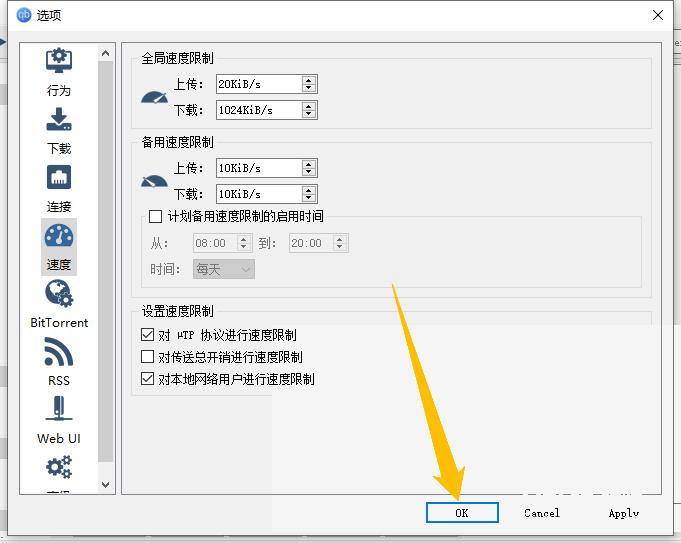Click sidebar scrollbar up arrow
The width and height of the screenshot is (681, 543).
click(106, 53)
